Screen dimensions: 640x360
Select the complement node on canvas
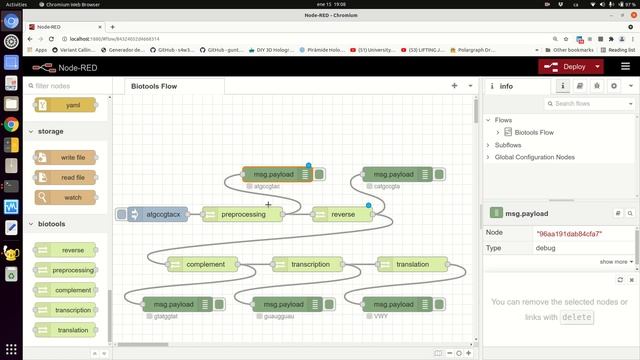(x=202, y=264)
